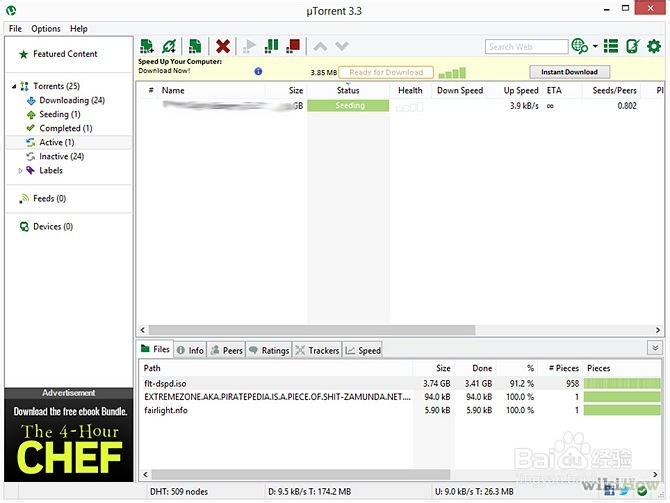670x503 pixels.
Task: Click the Pause torrent icon
Action: point(271,46)
